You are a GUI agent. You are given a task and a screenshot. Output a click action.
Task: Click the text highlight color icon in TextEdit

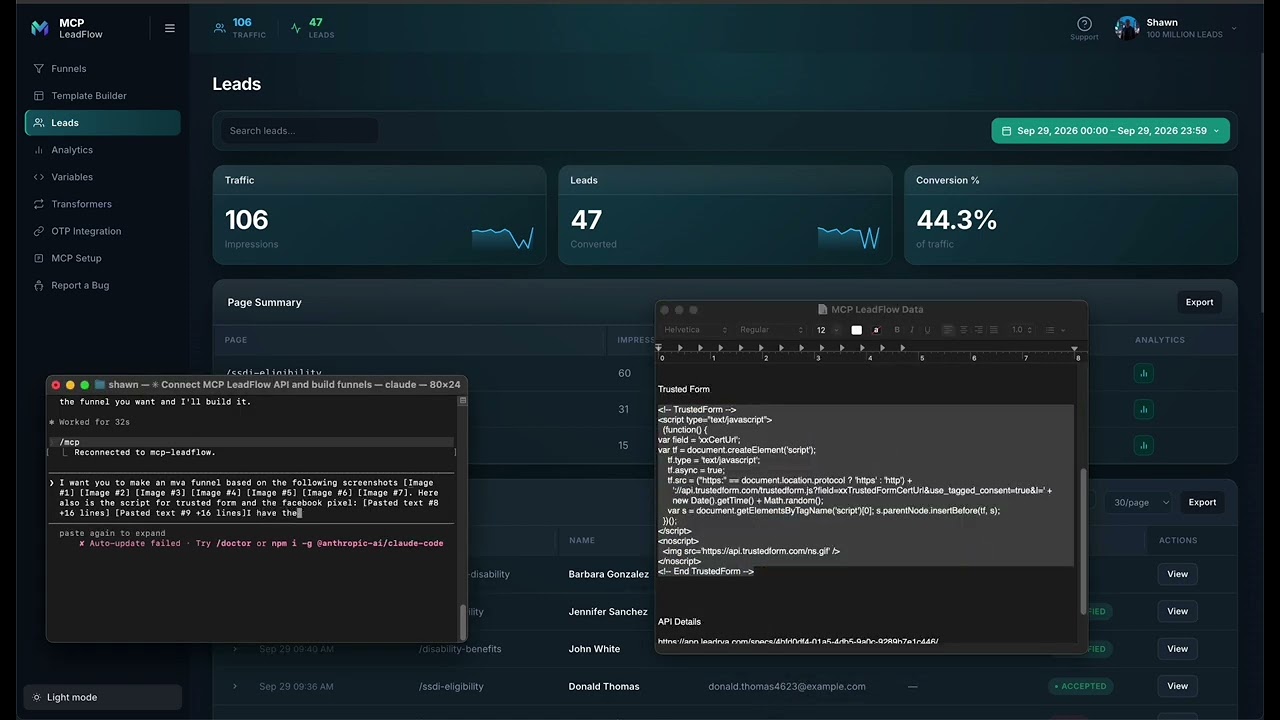click(x=876, y=330)
